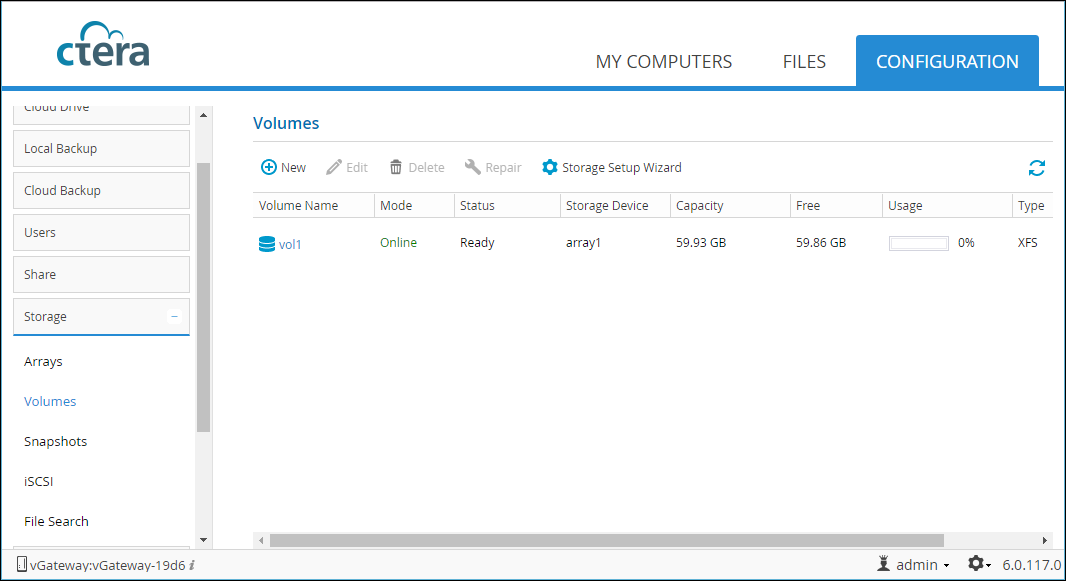The height and width of the screenshot is (581, 1066).
Task: Click the vol1 database icon
Action: coord(266,244)
